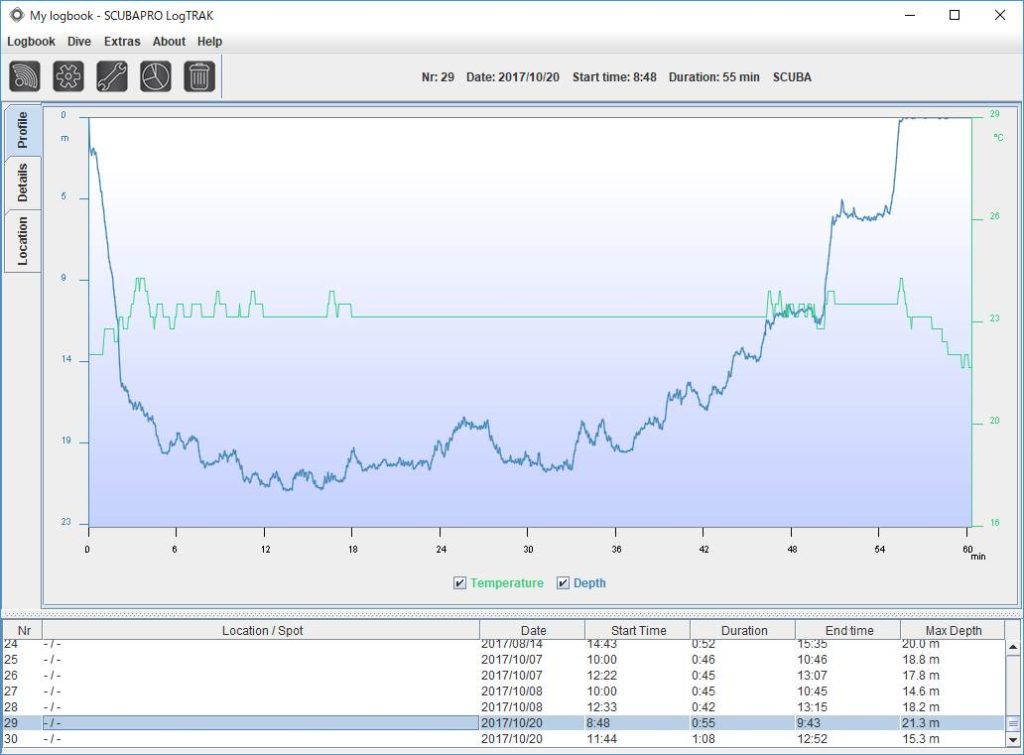
Task: Open the Dive menu
Action: point(79,42)
